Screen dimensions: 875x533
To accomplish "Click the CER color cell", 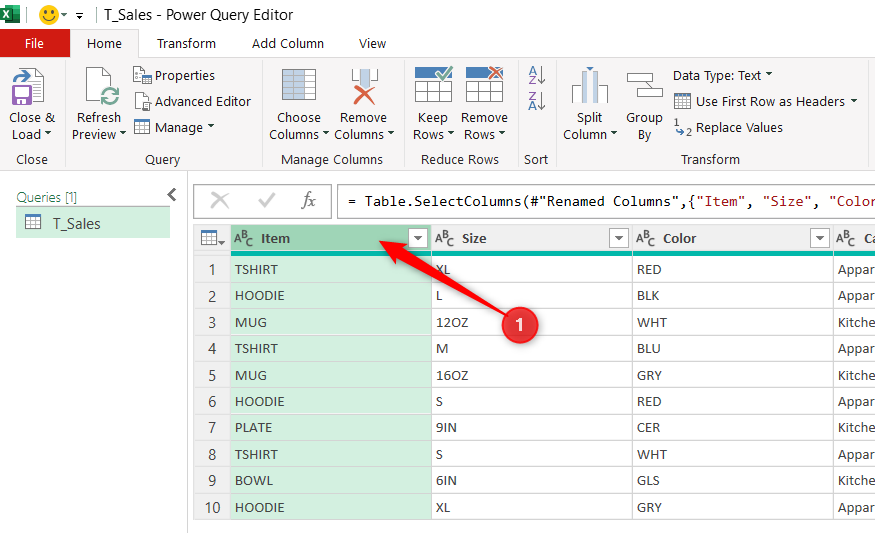I will coord(733,428).
